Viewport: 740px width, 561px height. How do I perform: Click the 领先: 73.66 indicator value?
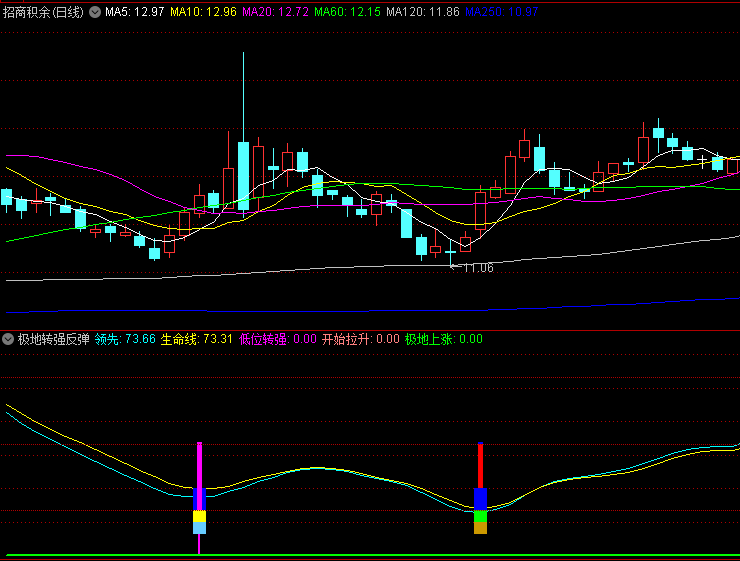tap(125, 339)
